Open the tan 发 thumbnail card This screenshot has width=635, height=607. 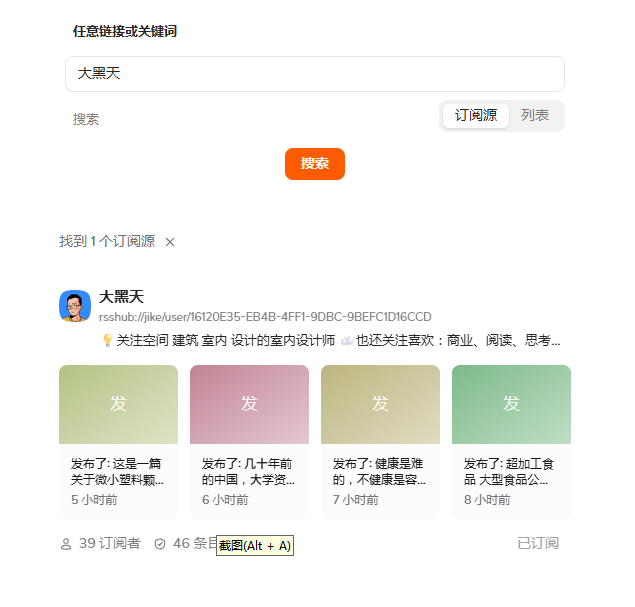[x=380, y=404]
